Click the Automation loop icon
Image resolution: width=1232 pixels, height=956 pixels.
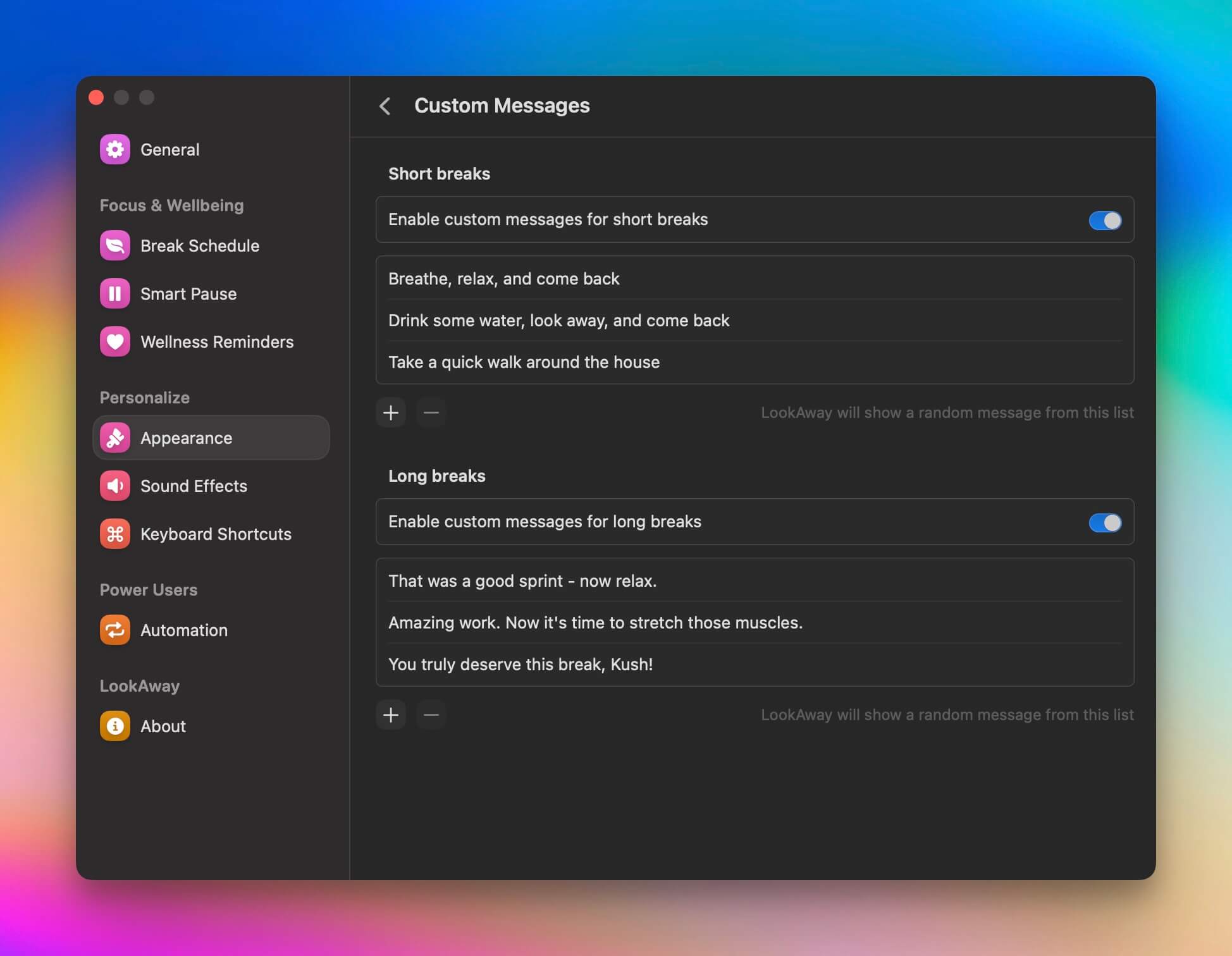click(115, 630)
